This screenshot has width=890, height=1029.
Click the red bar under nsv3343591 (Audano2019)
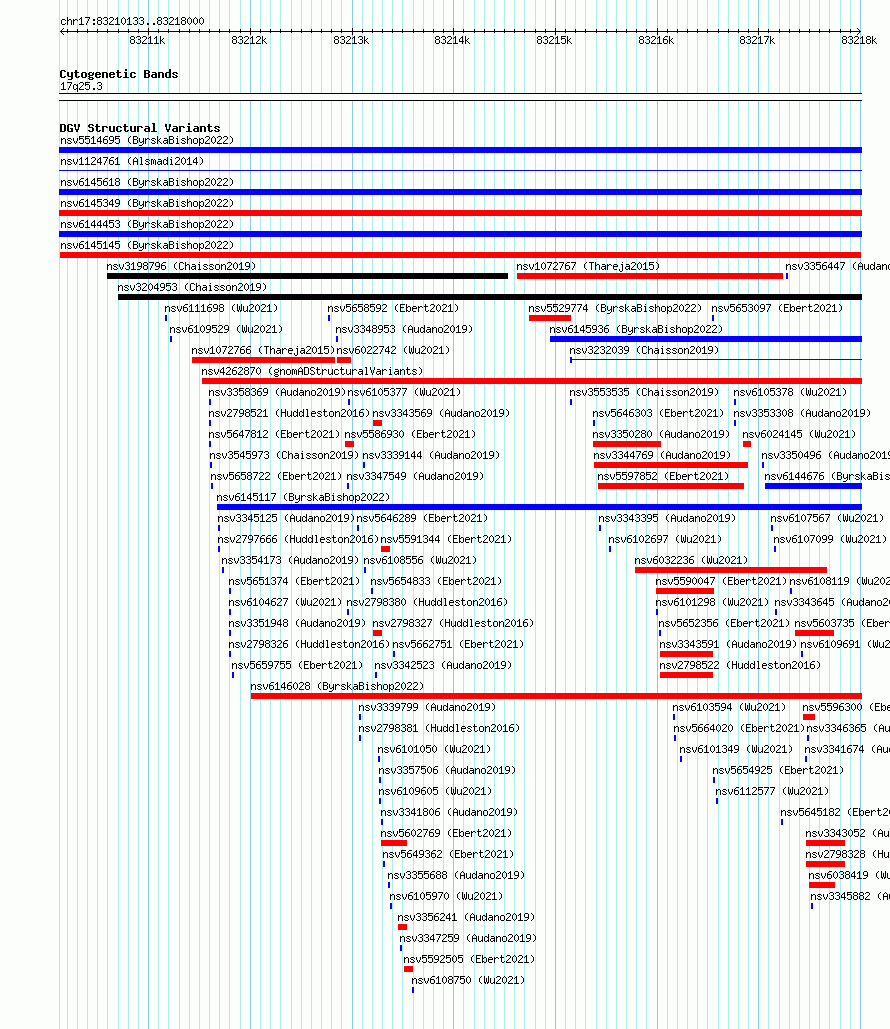tap(687, 654)
